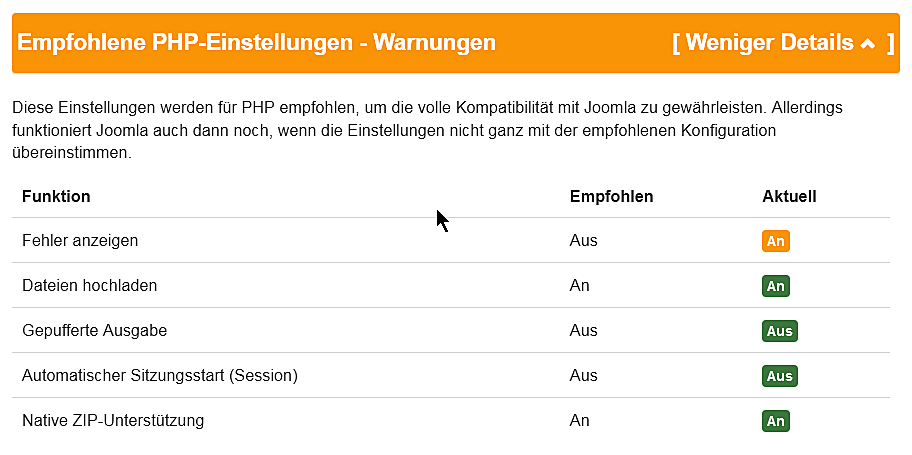Click the chevron-up icon beside Weniger Details
Screen dimensions: 912x455
(867, 44)
